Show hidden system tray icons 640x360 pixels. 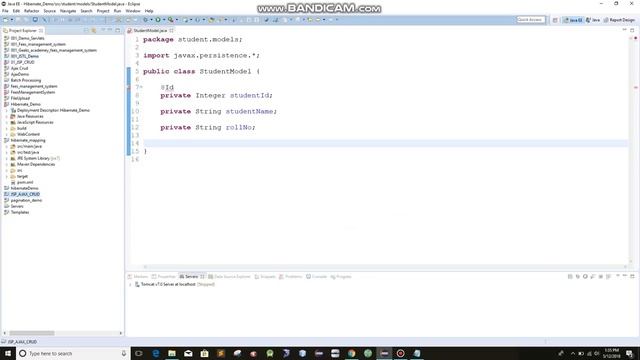(572, 353)
